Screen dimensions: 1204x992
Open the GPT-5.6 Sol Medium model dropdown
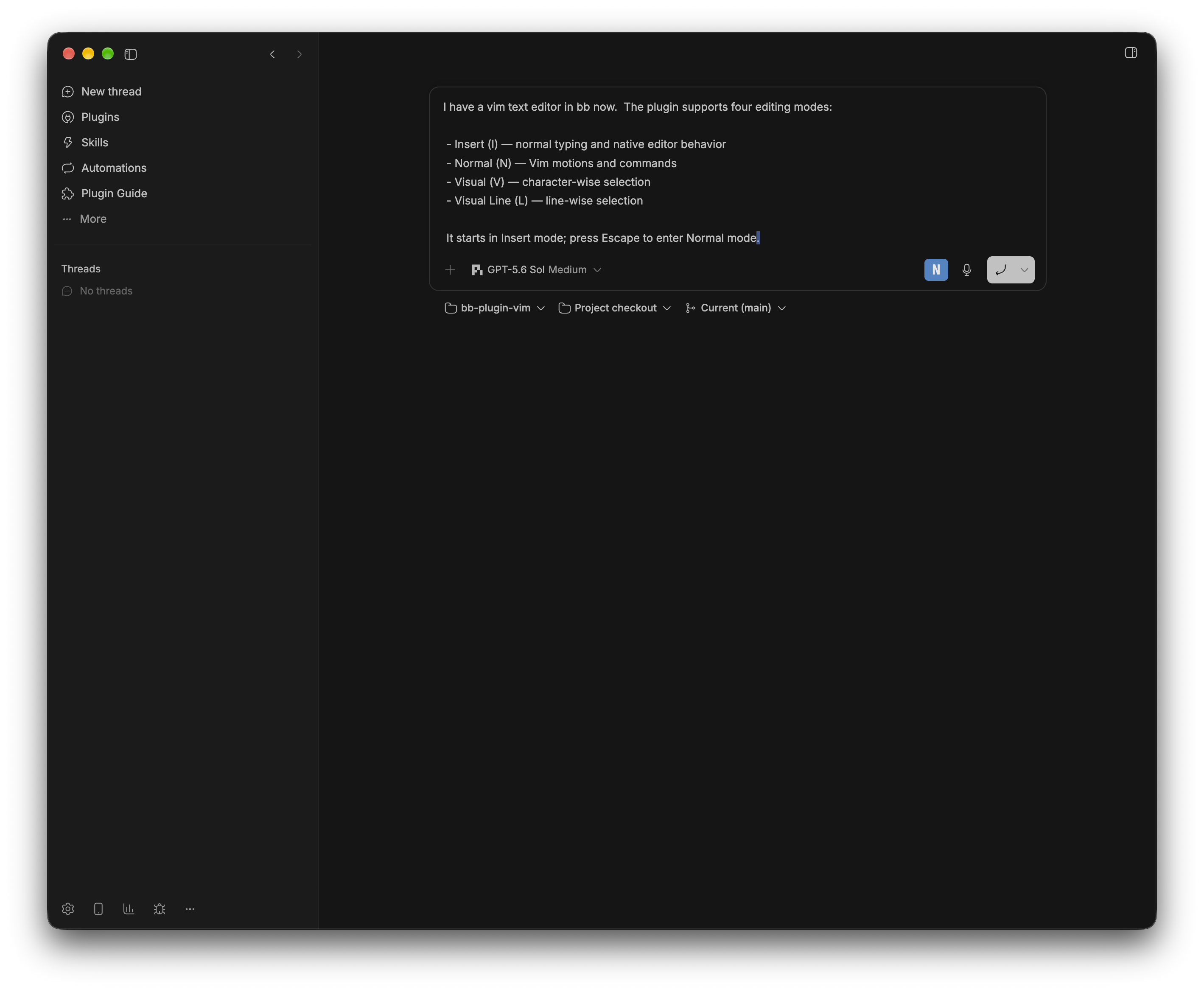coord(536,270)
